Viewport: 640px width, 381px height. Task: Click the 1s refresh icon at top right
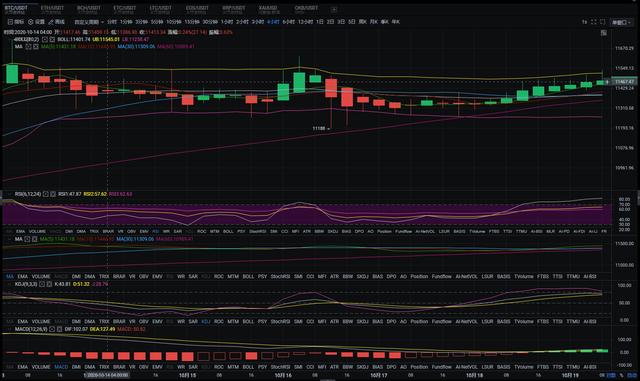pyautogui.click(x=584, y=22)
